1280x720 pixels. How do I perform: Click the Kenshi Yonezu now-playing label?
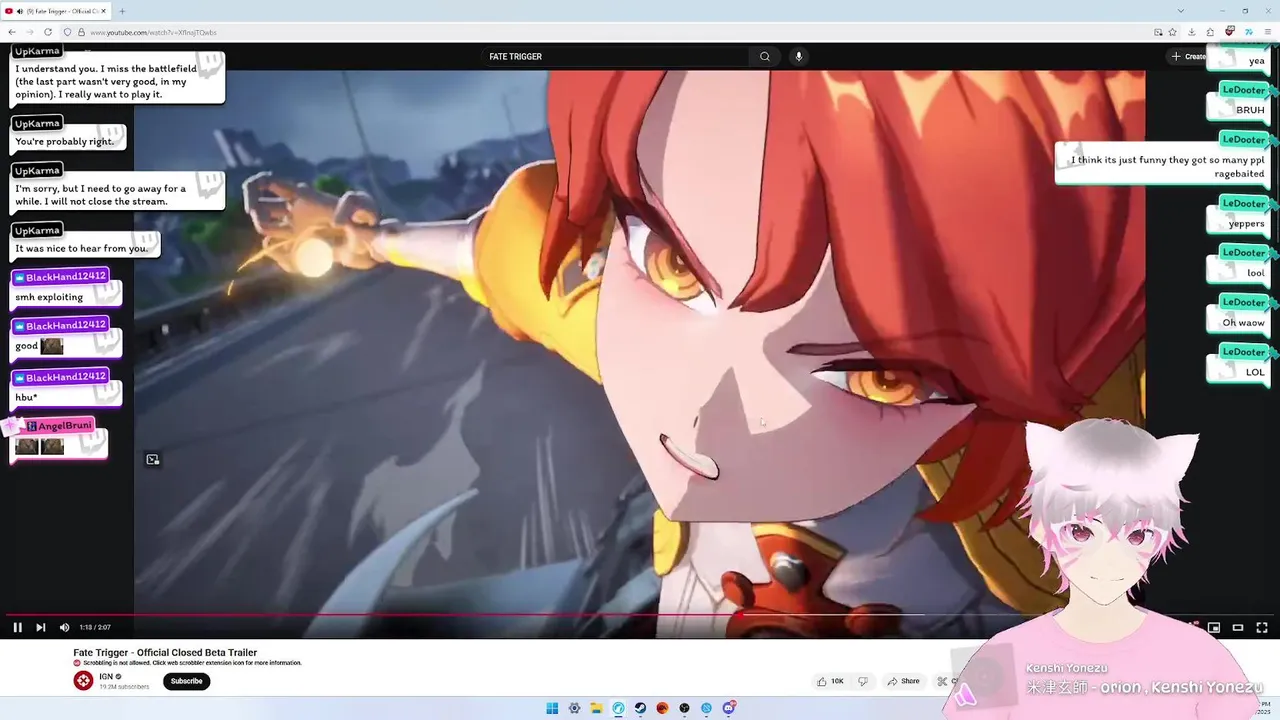pyautogui.click(x=1066, y=668)
